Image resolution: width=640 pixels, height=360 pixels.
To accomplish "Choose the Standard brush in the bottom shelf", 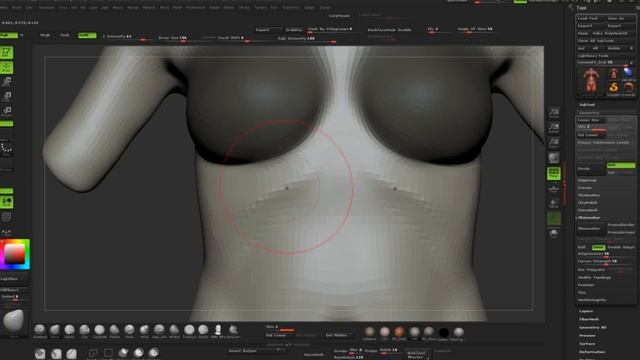I will (40, 330).
